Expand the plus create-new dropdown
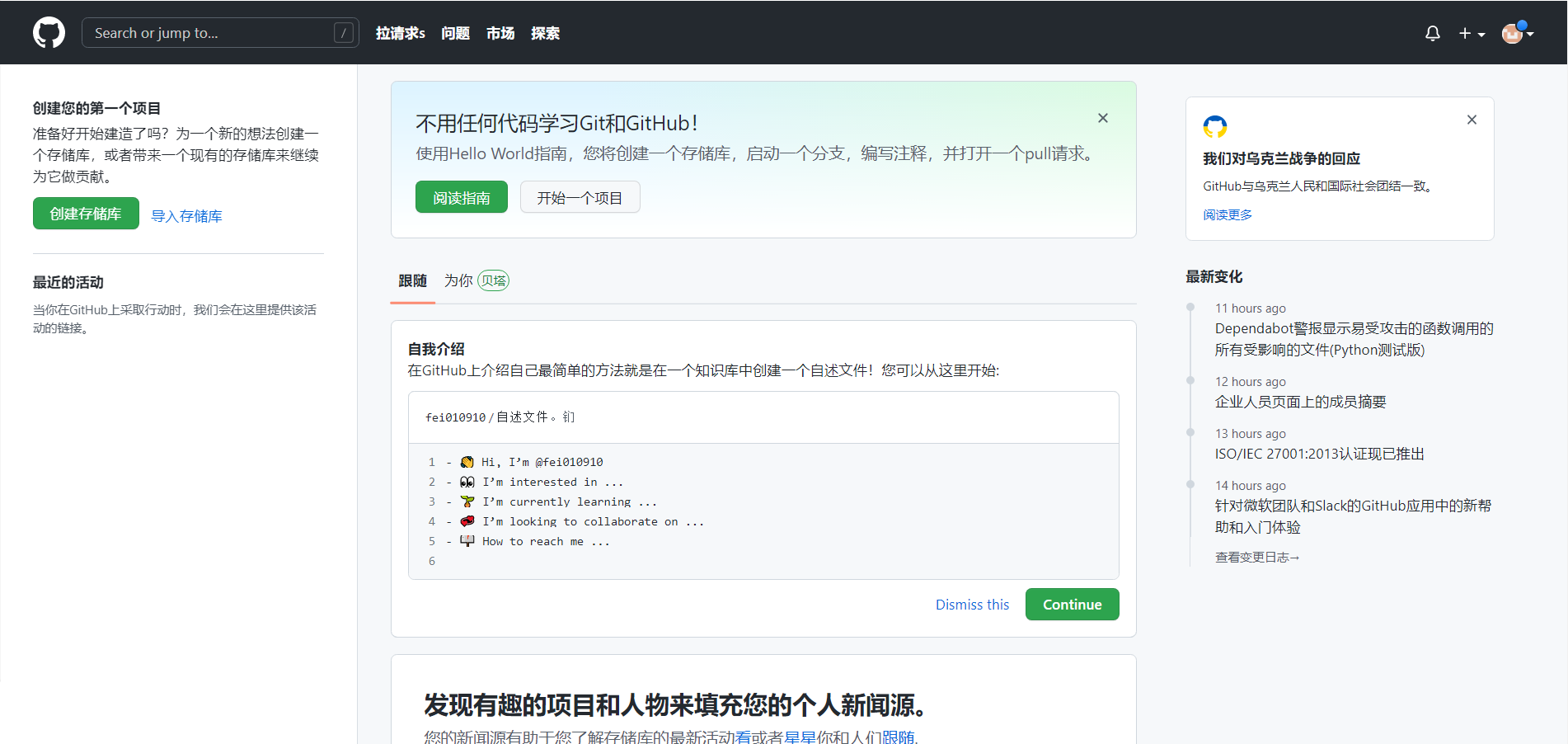Screen dimensions: 1568x744 1472,33
